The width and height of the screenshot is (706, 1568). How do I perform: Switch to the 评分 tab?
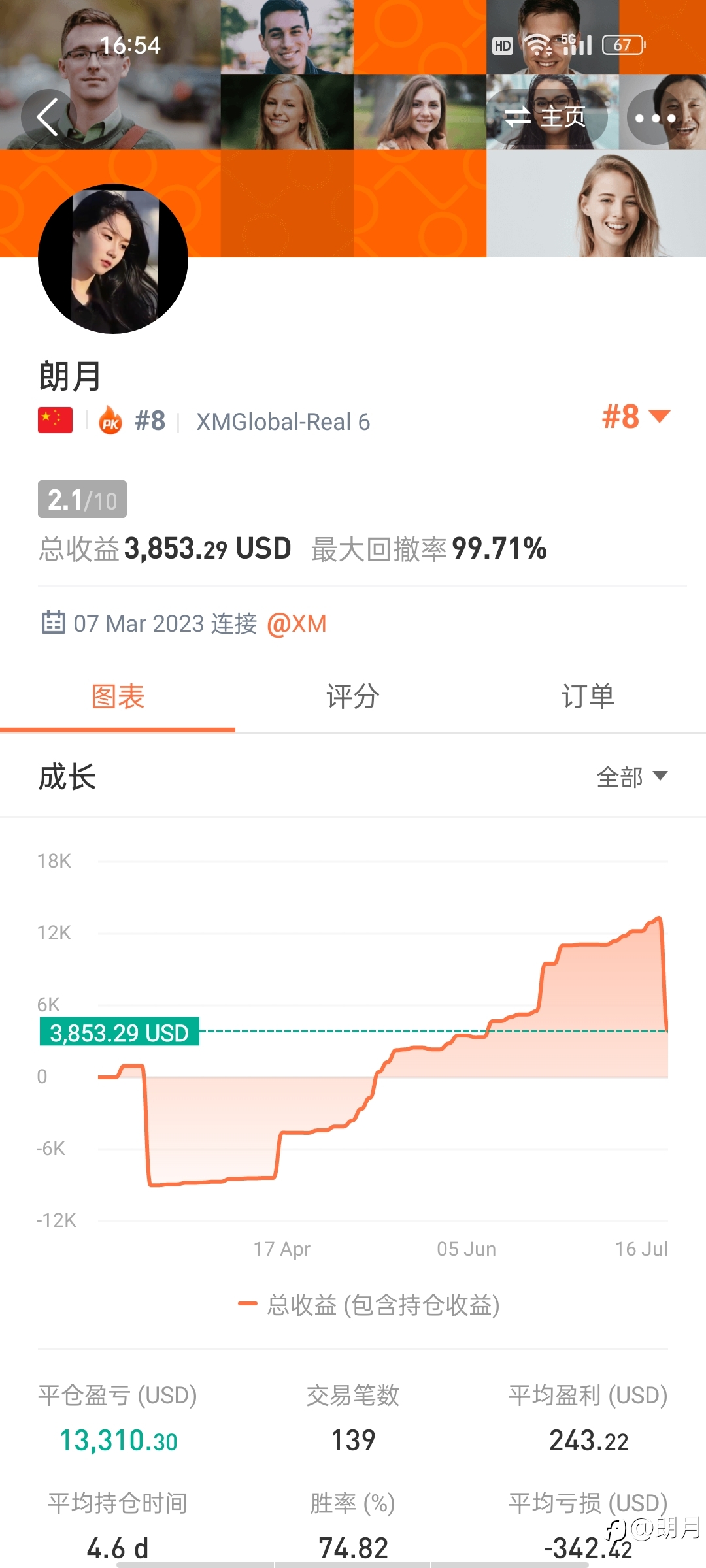click(x=353, y=696)
